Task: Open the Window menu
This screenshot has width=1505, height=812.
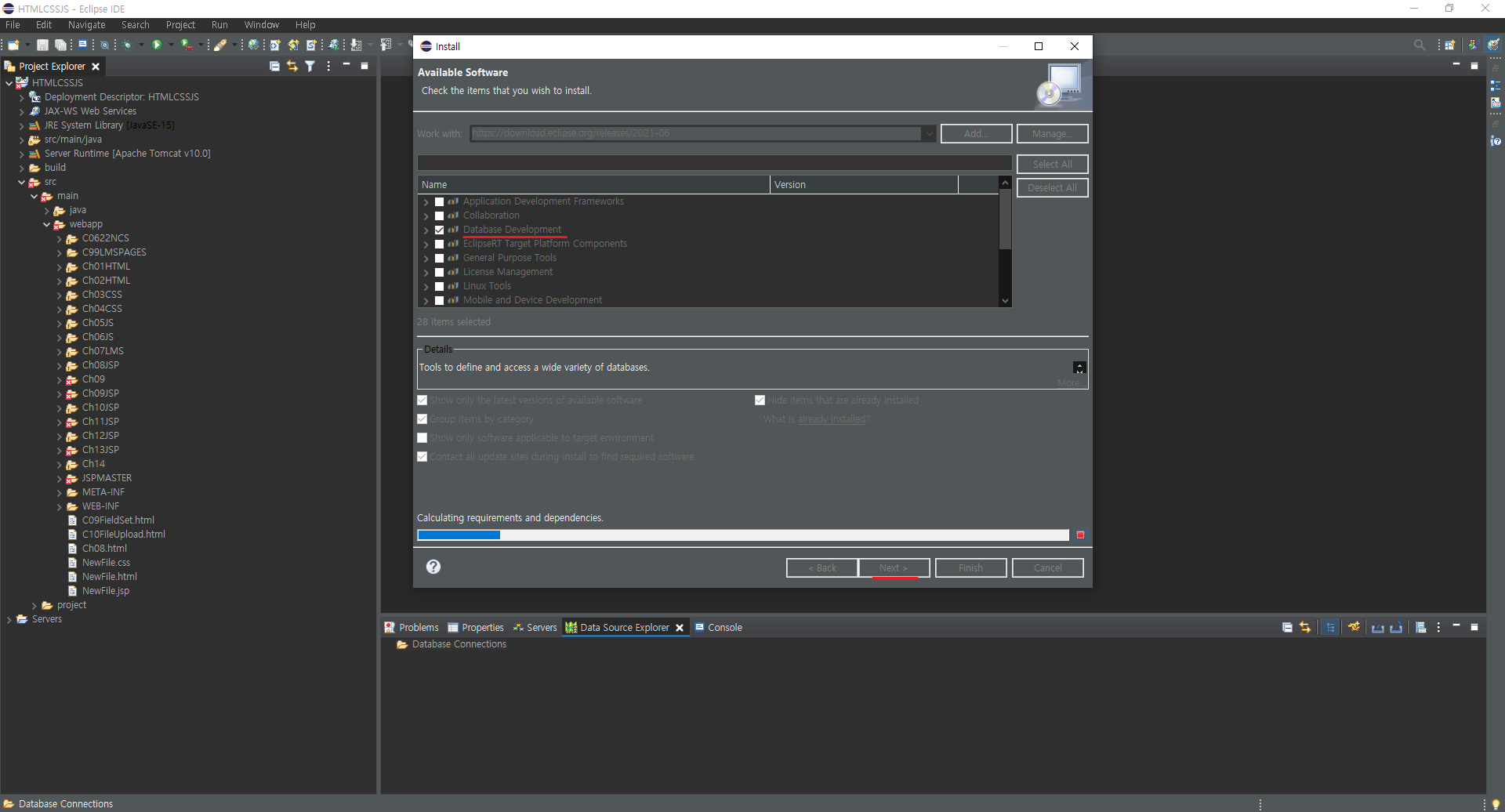Action: (261, 25)
